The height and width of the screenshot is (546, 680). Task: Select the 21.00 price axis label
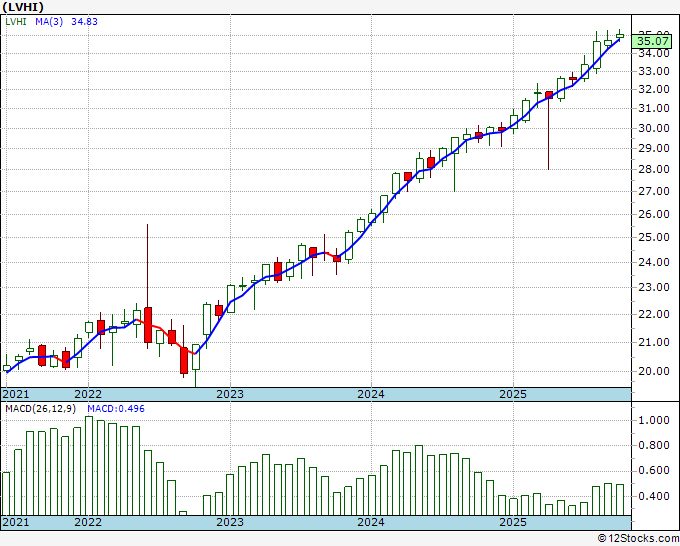(654, 342)
